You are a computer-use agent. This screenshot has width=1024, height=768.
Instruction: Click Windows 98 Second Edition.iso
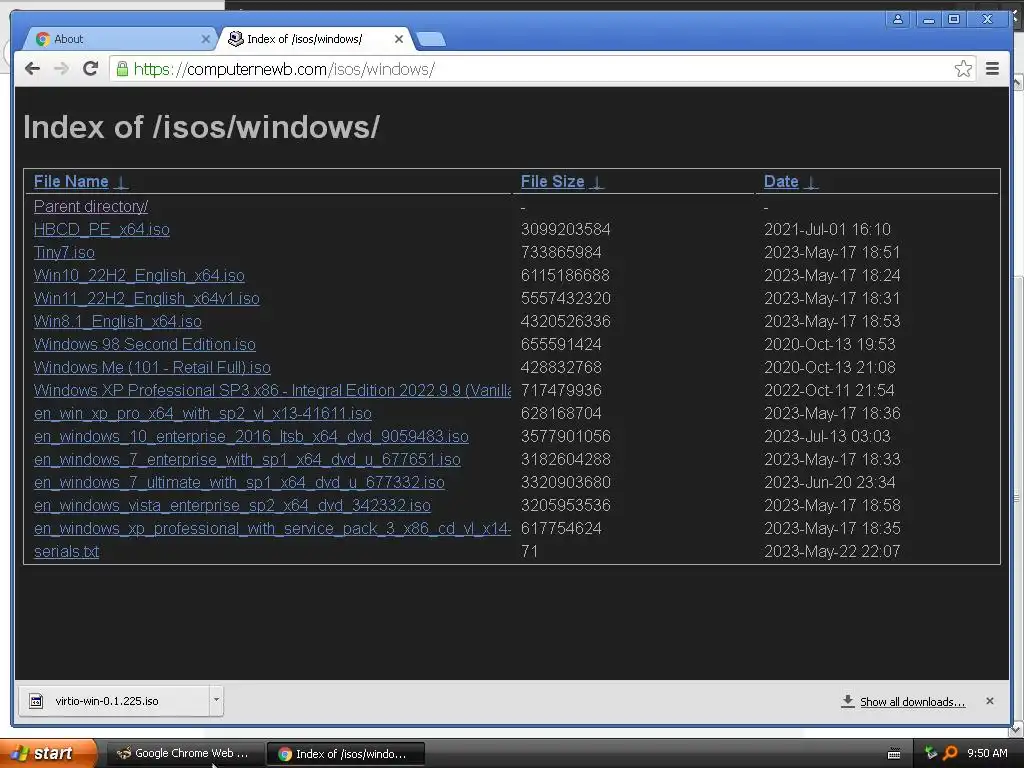pos(144,344)
